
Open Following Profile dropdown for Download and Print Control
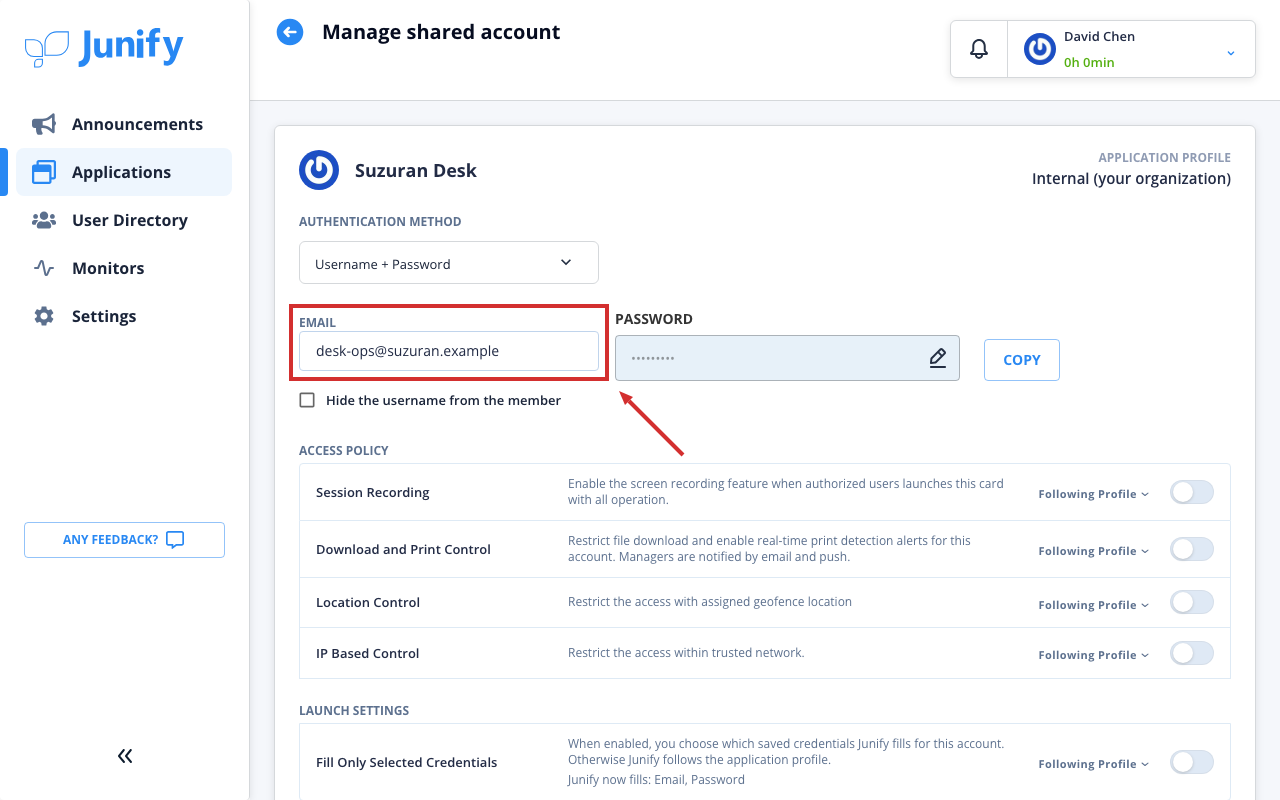(x=1094, y=551)
